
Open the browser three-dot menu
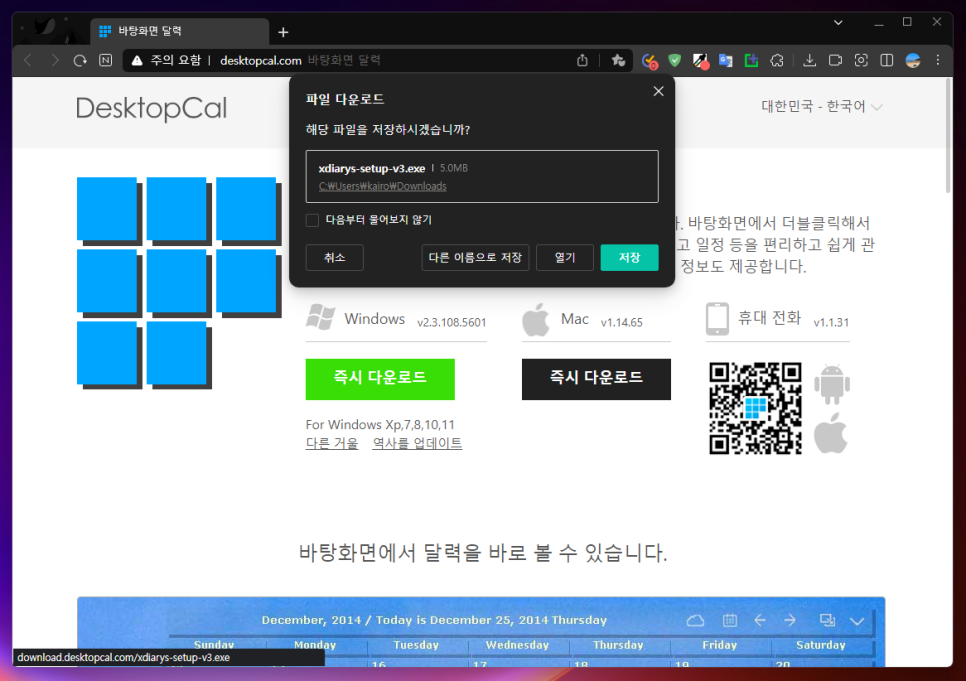coord(938,60)
